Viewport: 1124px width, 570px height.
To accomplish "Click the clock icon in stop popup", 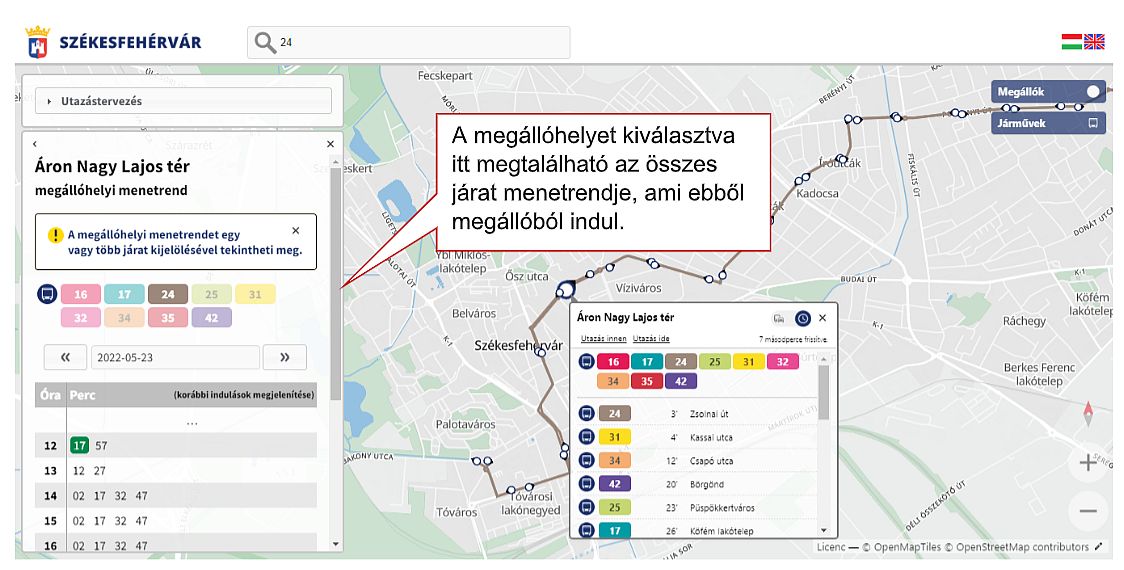I will tap(802, 318).
